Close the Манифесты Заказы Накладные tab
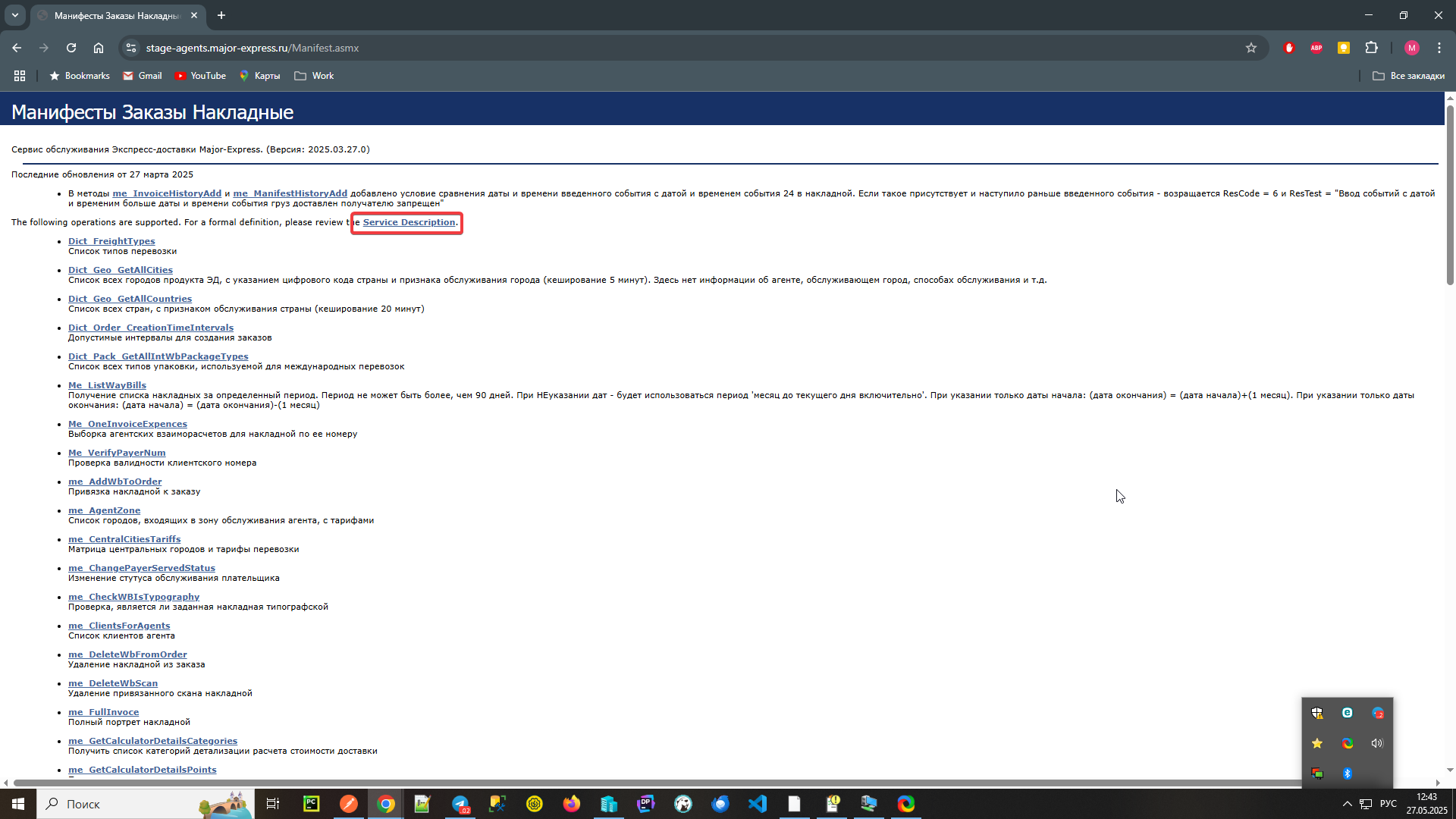This screenshot has width=1456, height=819. 194,15
